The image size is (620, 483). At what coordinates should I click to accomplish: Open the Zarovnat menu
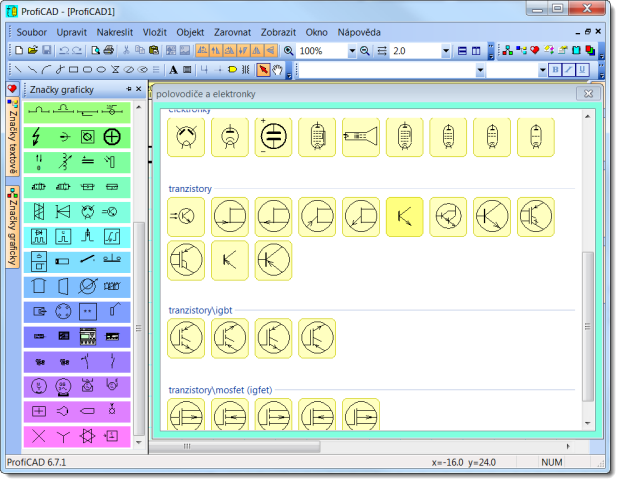click(x=232, y=32)
